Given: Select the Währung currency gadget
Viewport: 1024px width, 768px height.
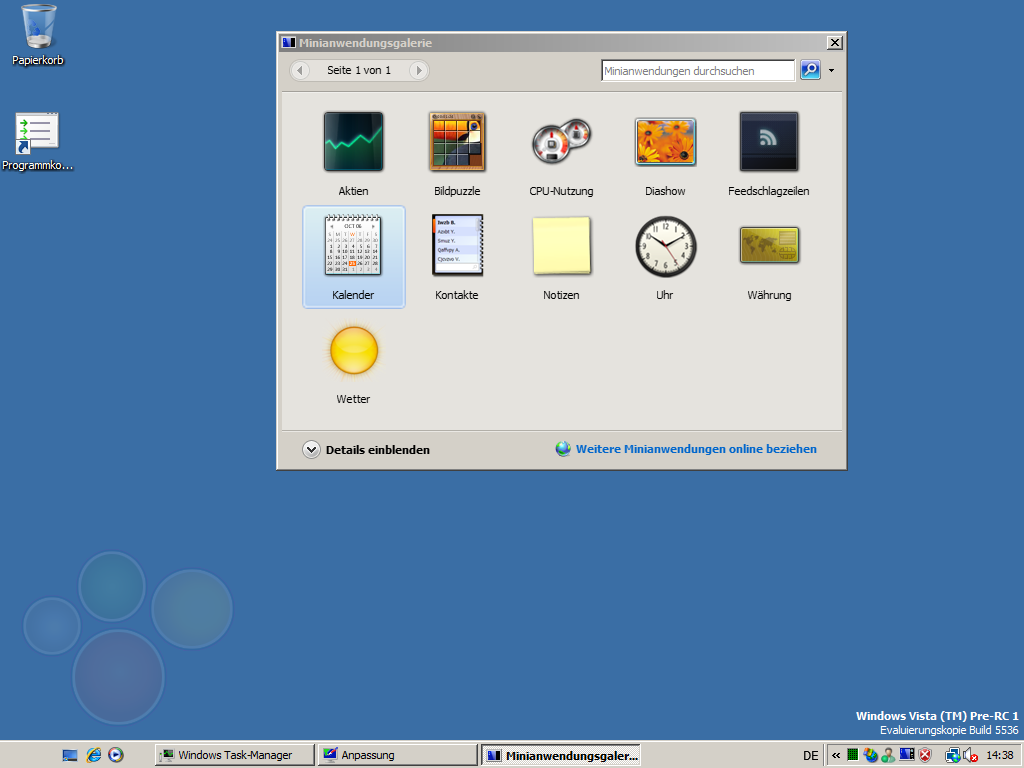Looking at the screenshot, I should point(769,245).
